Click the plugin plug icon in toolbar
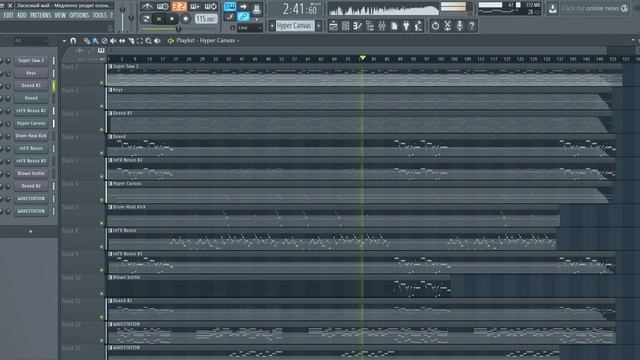640x360 pixels. pos(406,26)
